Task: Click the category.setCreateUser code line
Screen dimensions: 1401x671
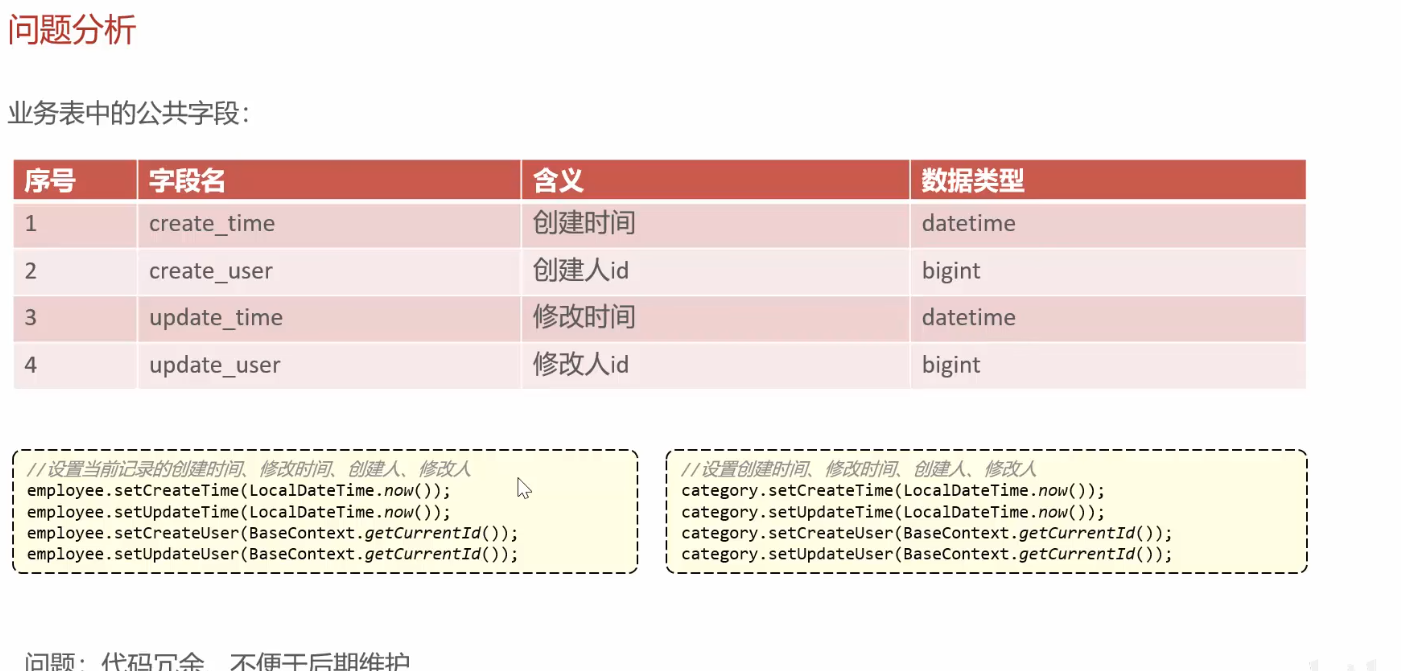Action: (x=926, y=533)
